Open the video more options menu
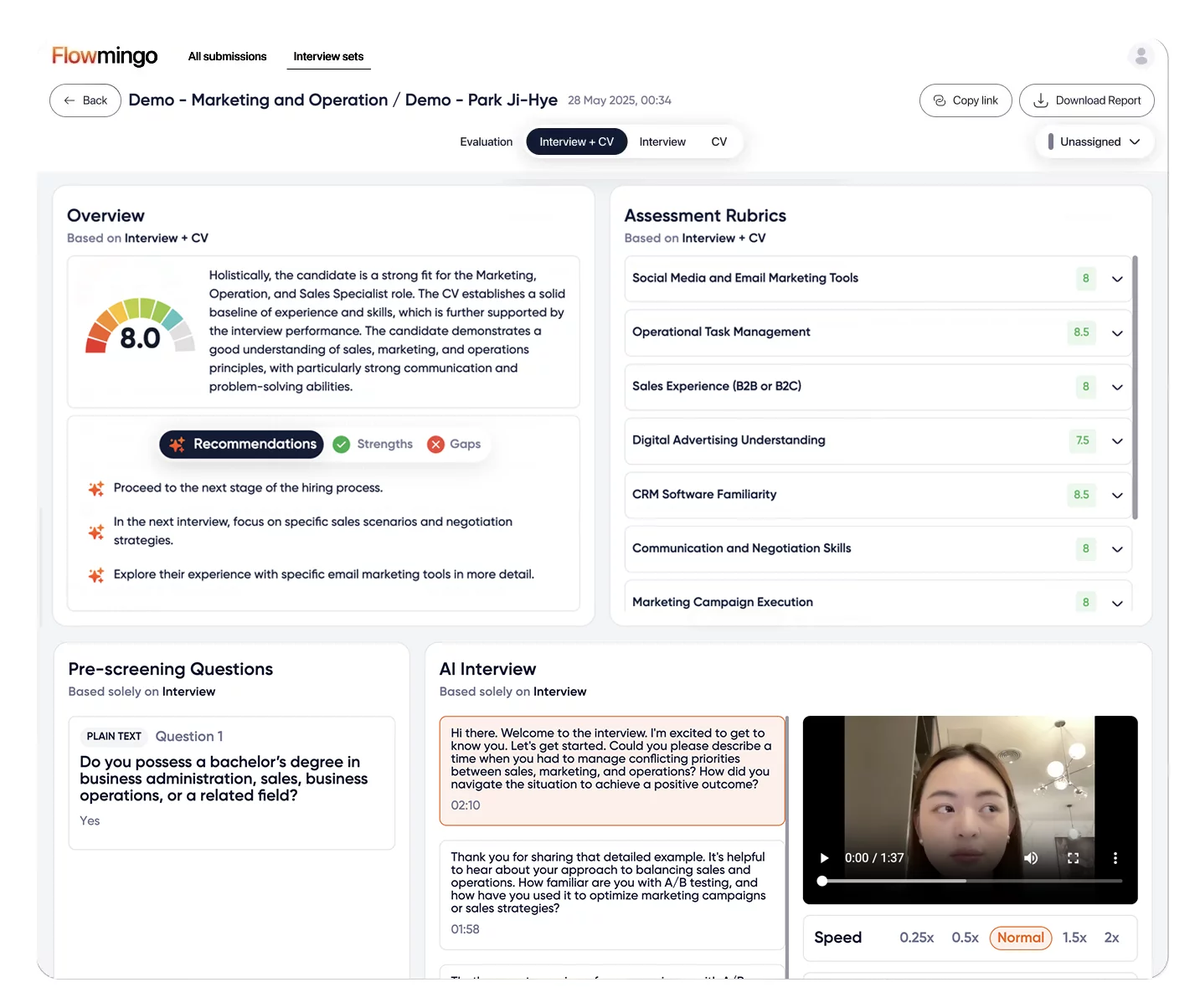 [1115, 858]
